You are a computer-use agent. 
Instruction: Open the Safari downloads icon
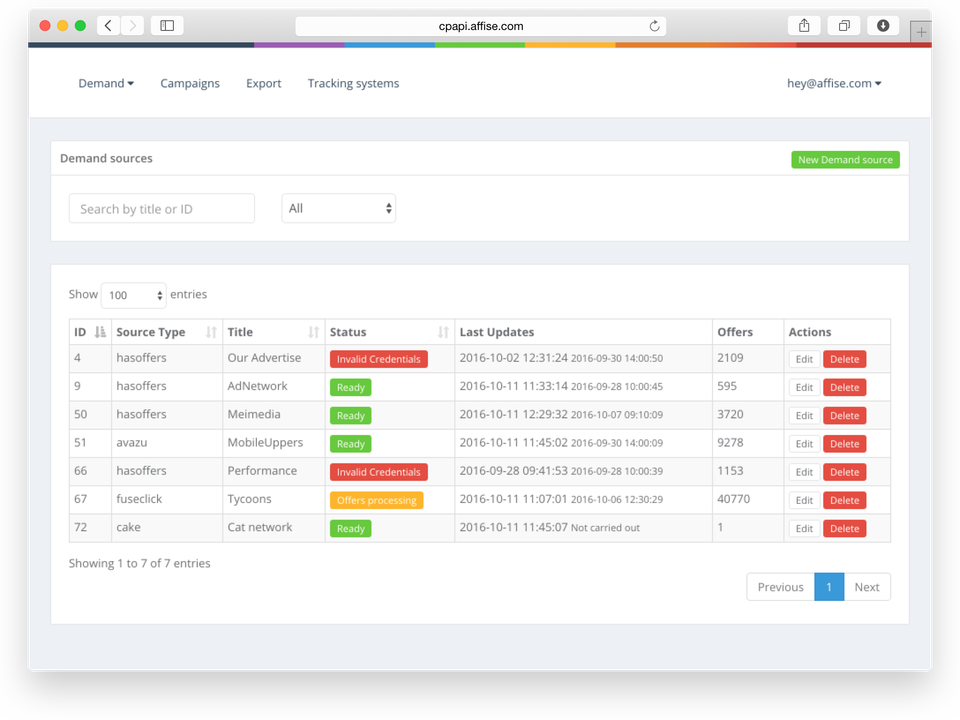pyautogui.click(x=883, y=26)
